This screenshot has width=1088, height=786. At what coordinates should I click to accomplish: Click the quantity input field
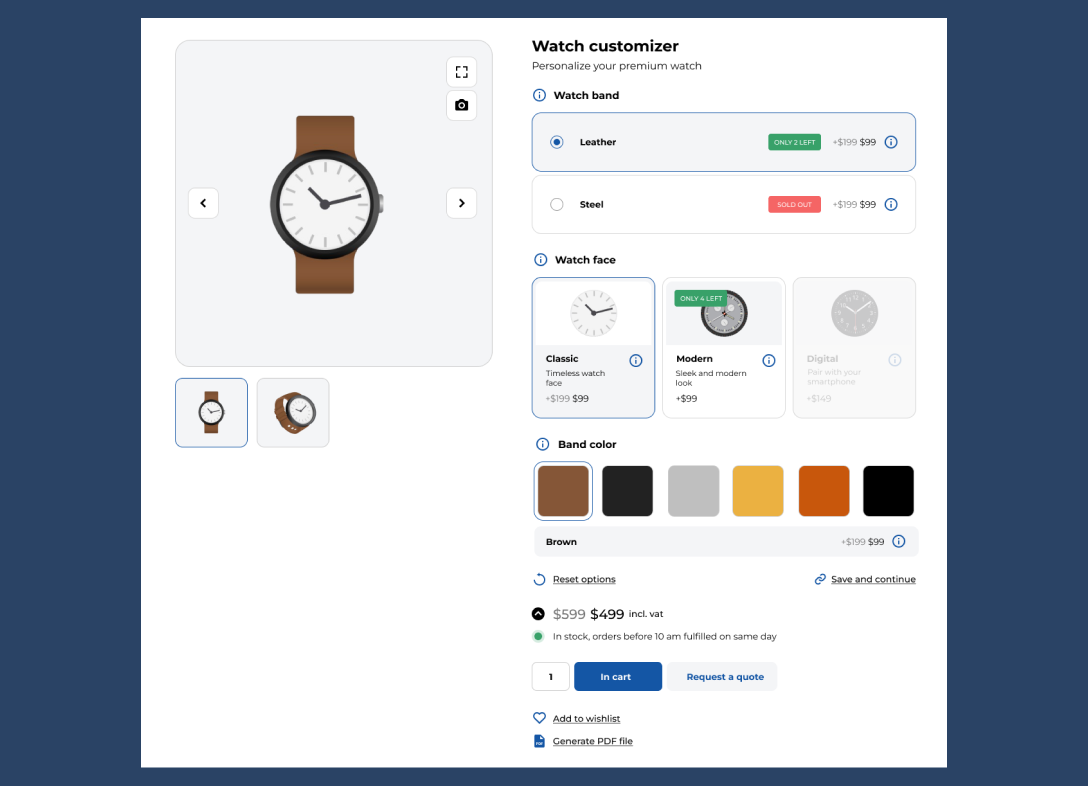pos(550,677)
